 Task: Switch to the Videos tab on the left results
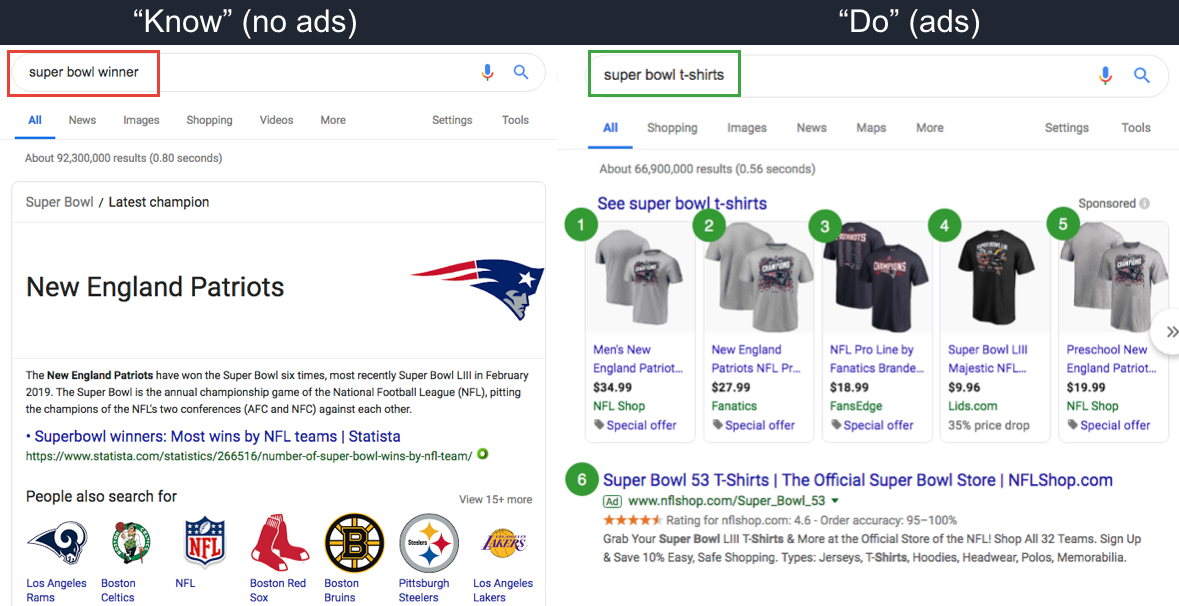[276, 119]
